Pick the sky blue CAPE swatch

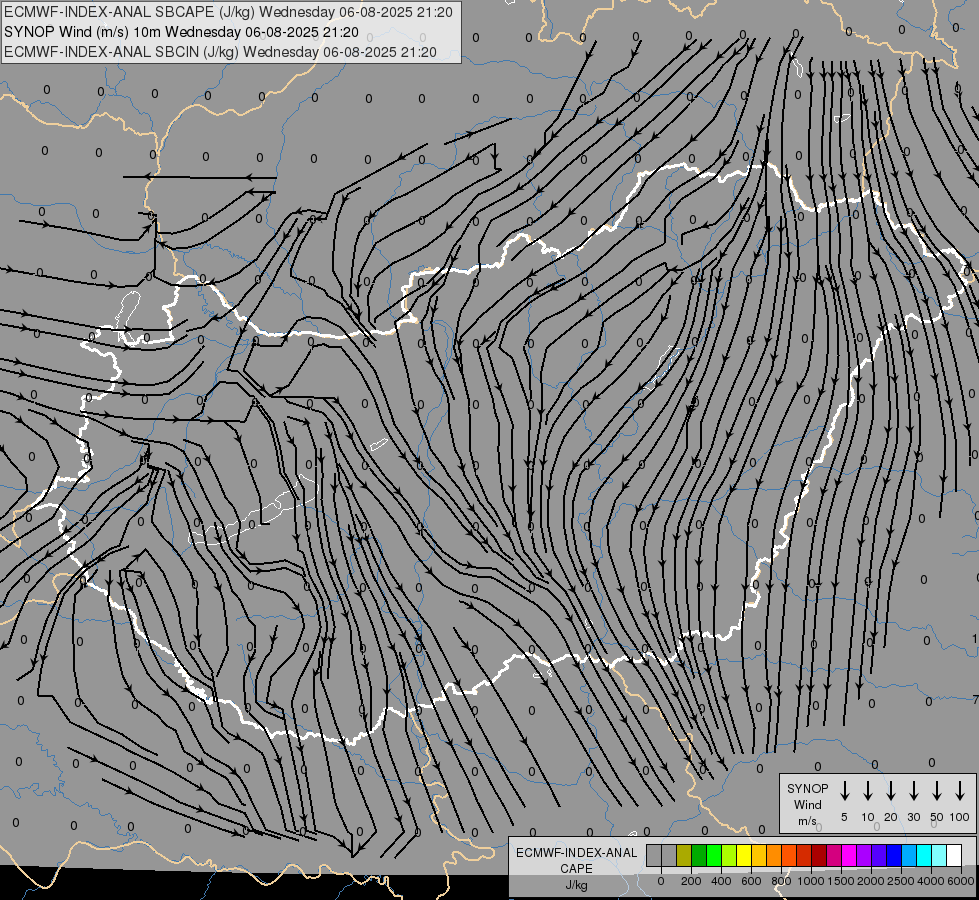(x=908, y=855)
